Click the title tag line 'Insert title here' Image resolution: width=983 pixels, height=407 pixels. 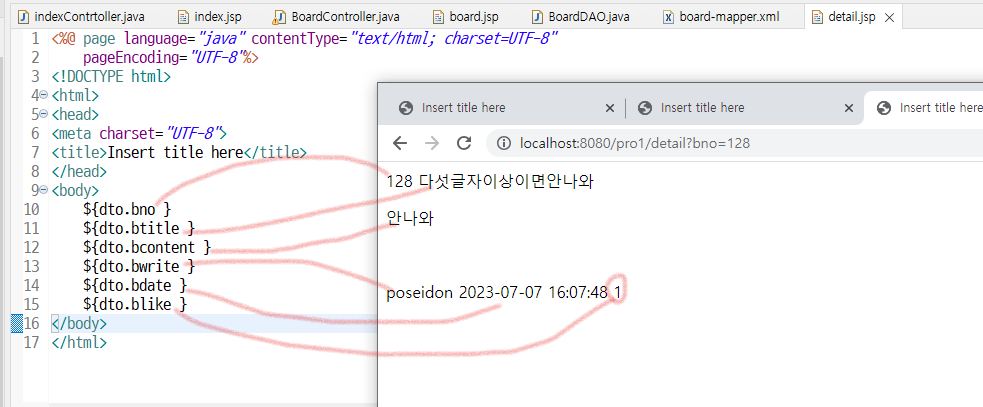(179, 152)
